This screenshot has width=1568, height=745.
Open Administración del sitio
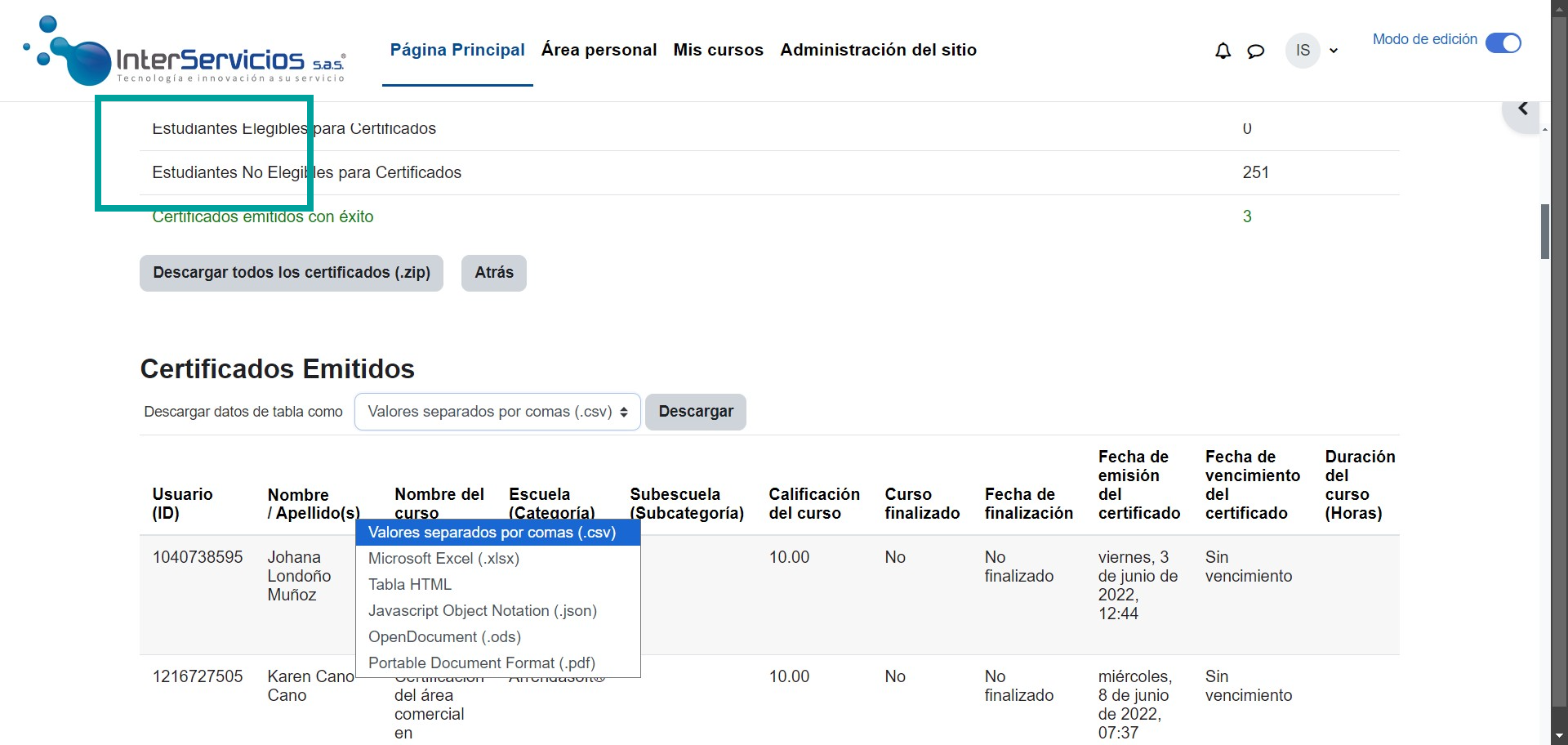click(x=878, y=50)
